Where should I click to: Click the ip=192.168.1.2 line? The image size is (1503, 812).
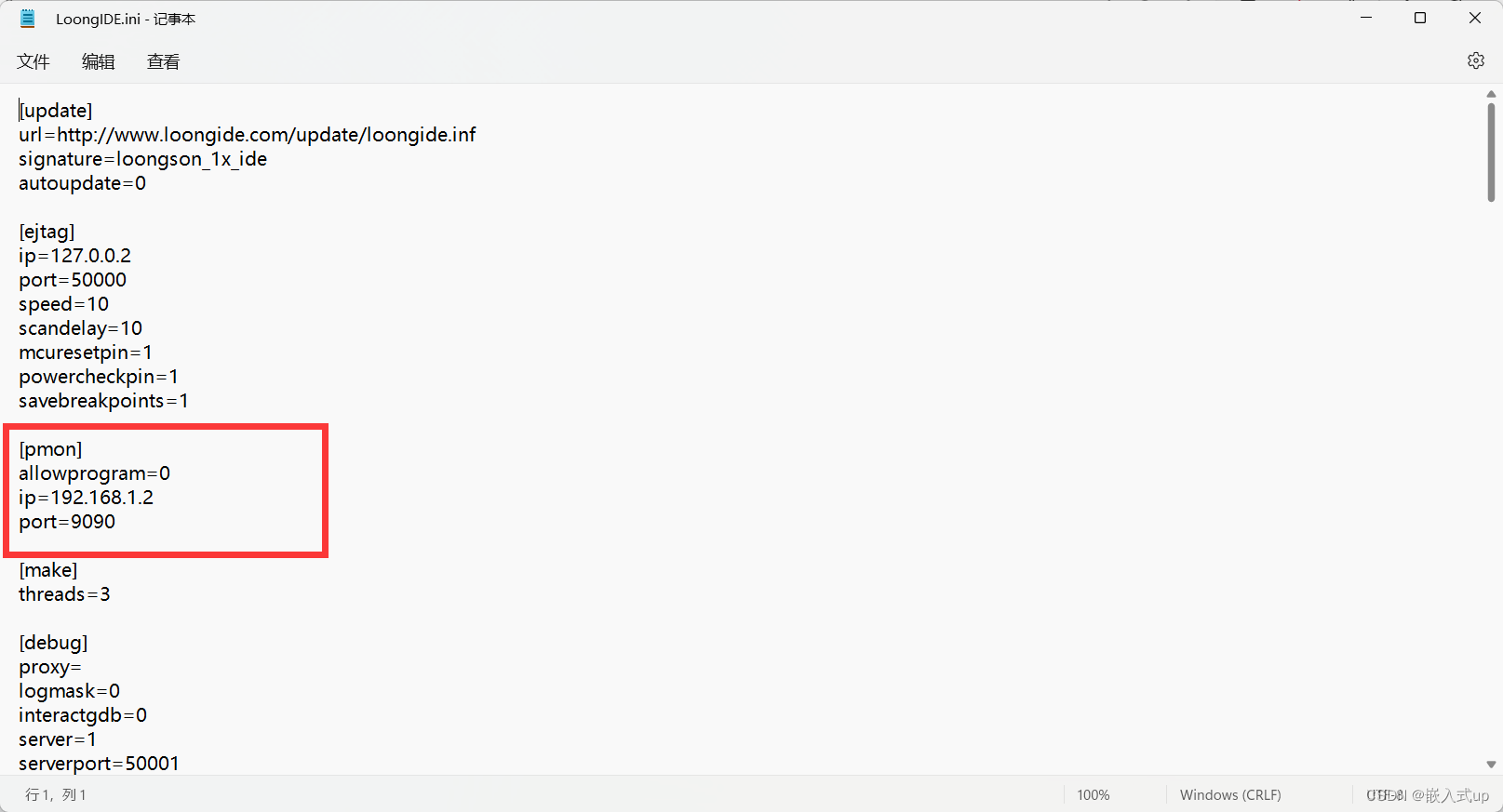[x=87, y=498]
